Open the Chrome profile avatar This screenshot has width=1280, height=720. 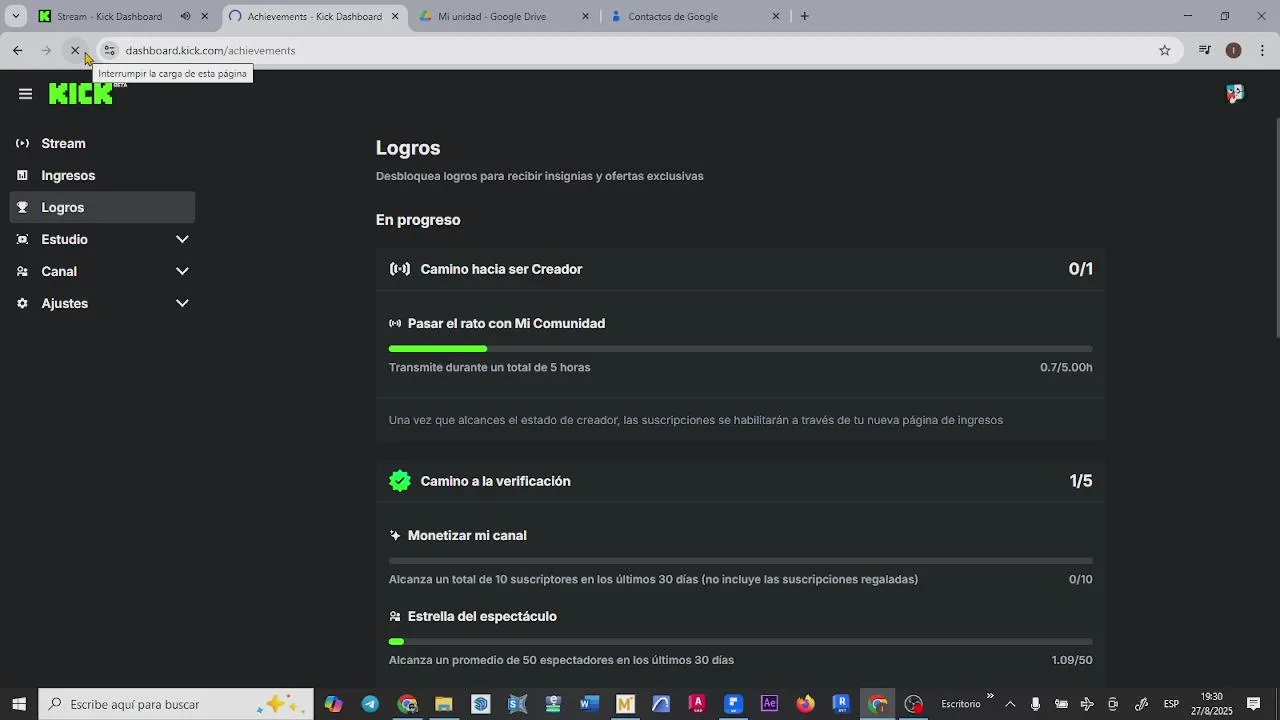pyautogui.click(x=1233, y=50)
